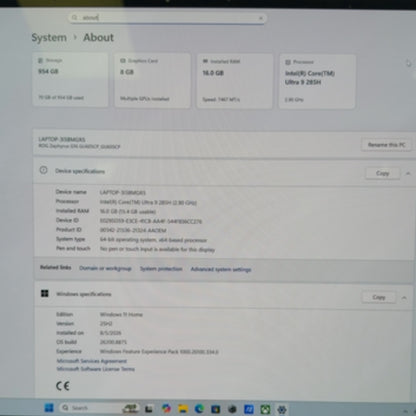The height and width of the screenshot is (416, 416).
Task: Open the Installed RAM 16.0 GB card
Action: (235, 81)
